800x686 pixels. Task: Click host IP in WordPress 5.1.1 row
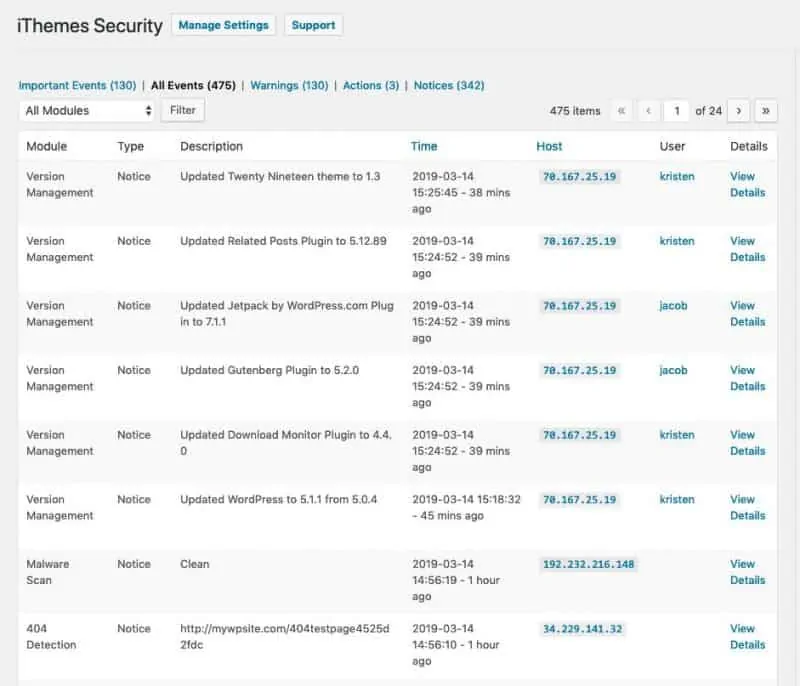click(579, 500)
